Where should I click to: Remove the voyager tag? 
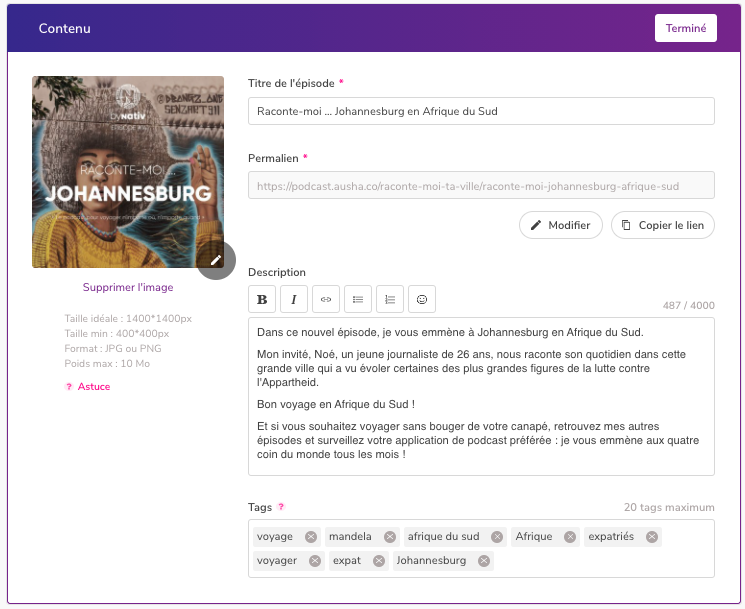point(315,561)
